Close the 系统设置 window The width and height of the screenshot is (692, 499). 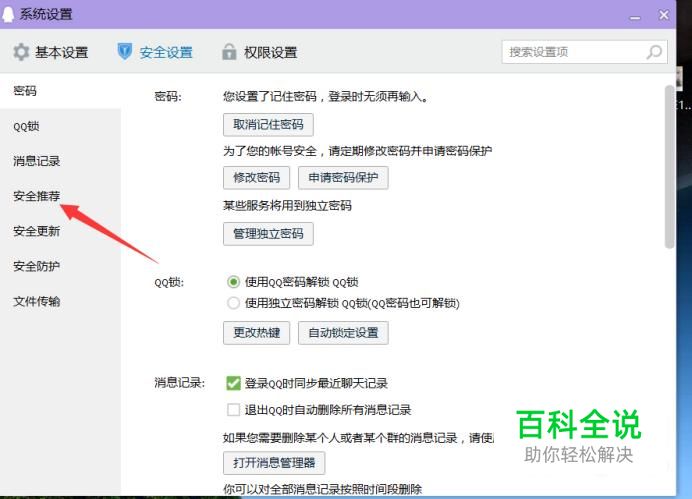pos(664,15)
